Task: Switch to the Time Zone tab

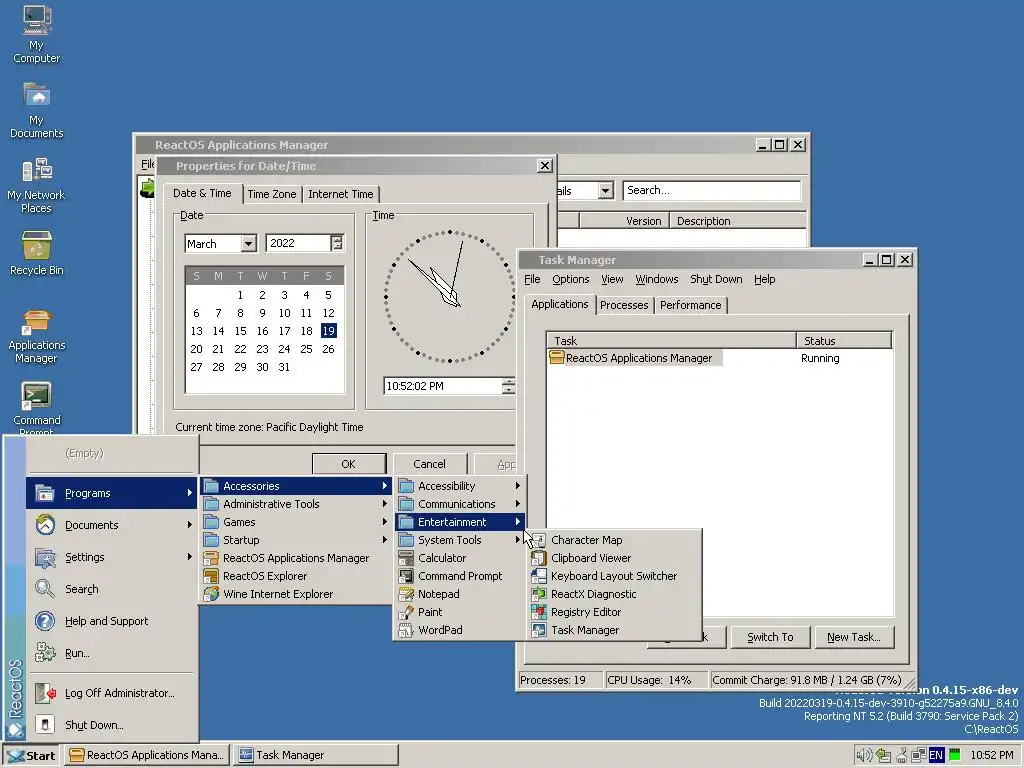Action: pos(272,194)
